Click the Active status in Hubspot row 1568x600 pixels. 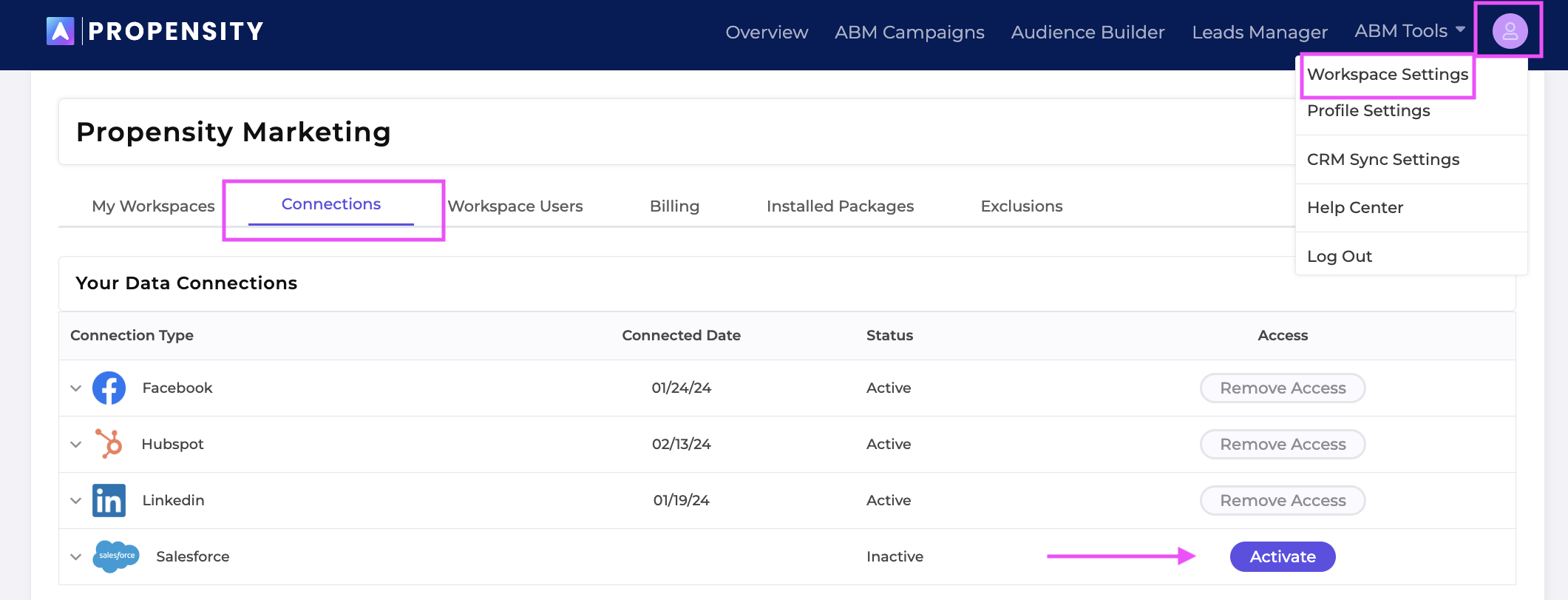point(889,444)
